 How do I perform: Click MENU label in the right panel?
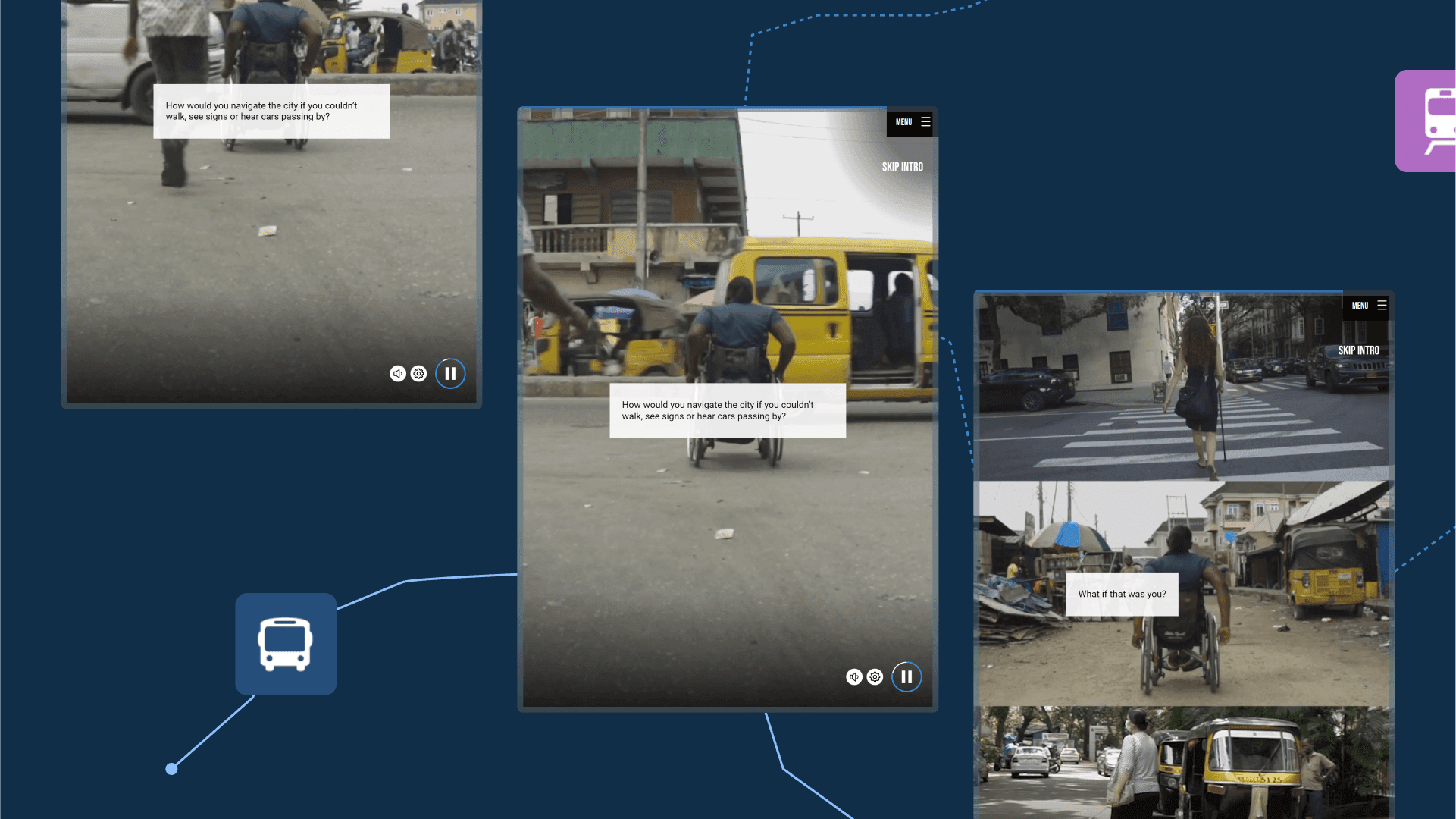(1360, 306)
